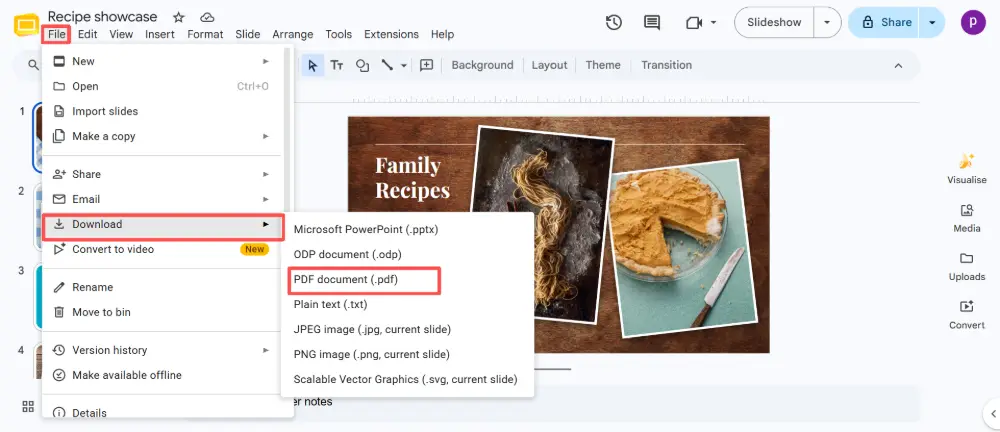
Task: Open the line tool dropdown arrow
Action: [x=404, y=65]
